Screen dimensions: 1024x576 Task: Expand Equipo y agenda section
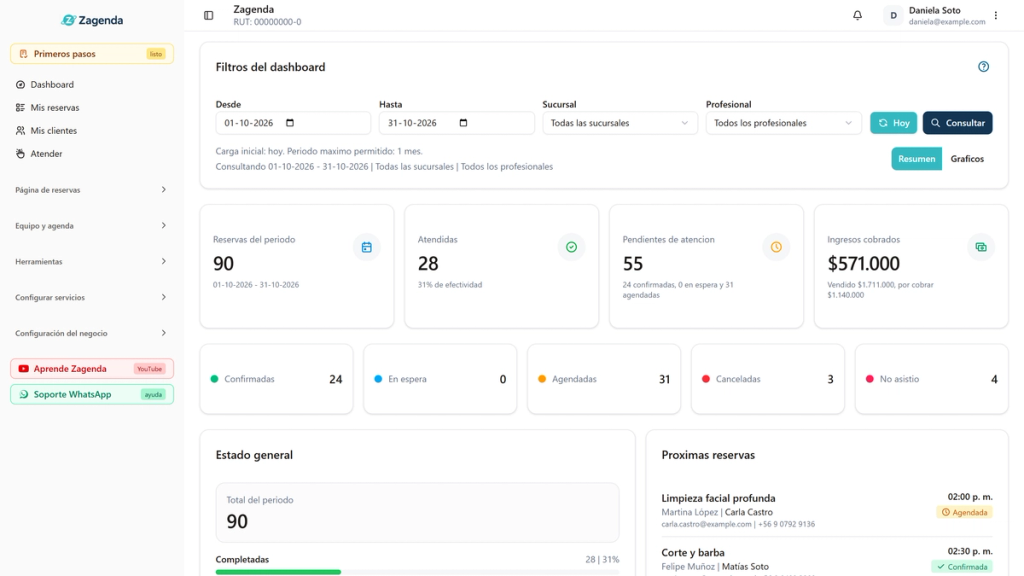[x=91, y=226]
